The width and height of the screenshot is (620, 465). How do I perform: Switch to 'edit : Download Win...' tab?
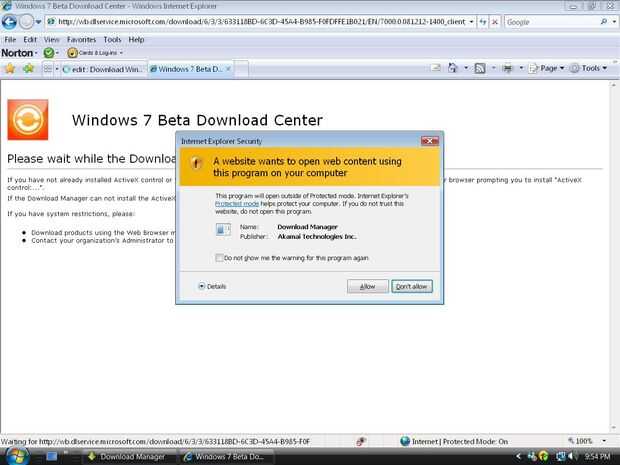click(x=103, y=69)
